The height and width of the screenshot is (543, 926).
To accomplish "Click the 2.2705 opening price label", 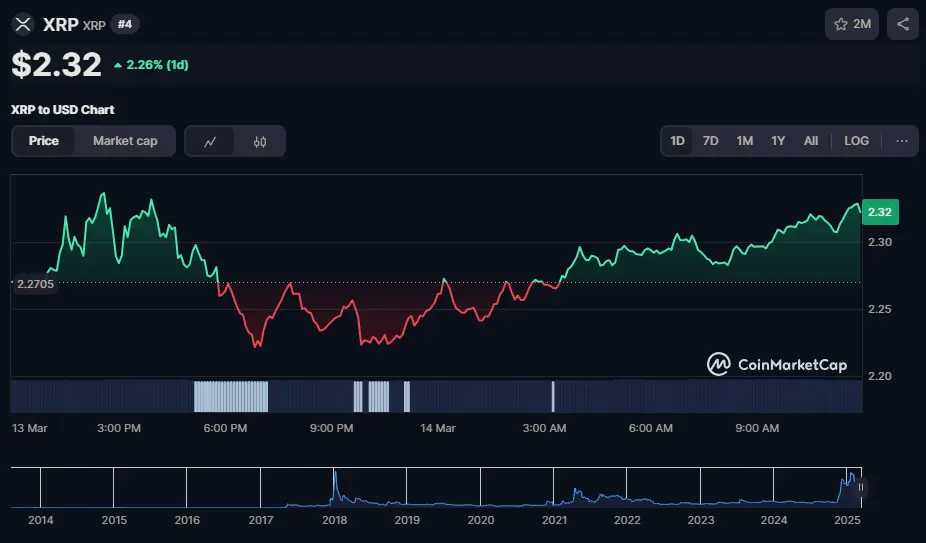I will pos(35,284).
